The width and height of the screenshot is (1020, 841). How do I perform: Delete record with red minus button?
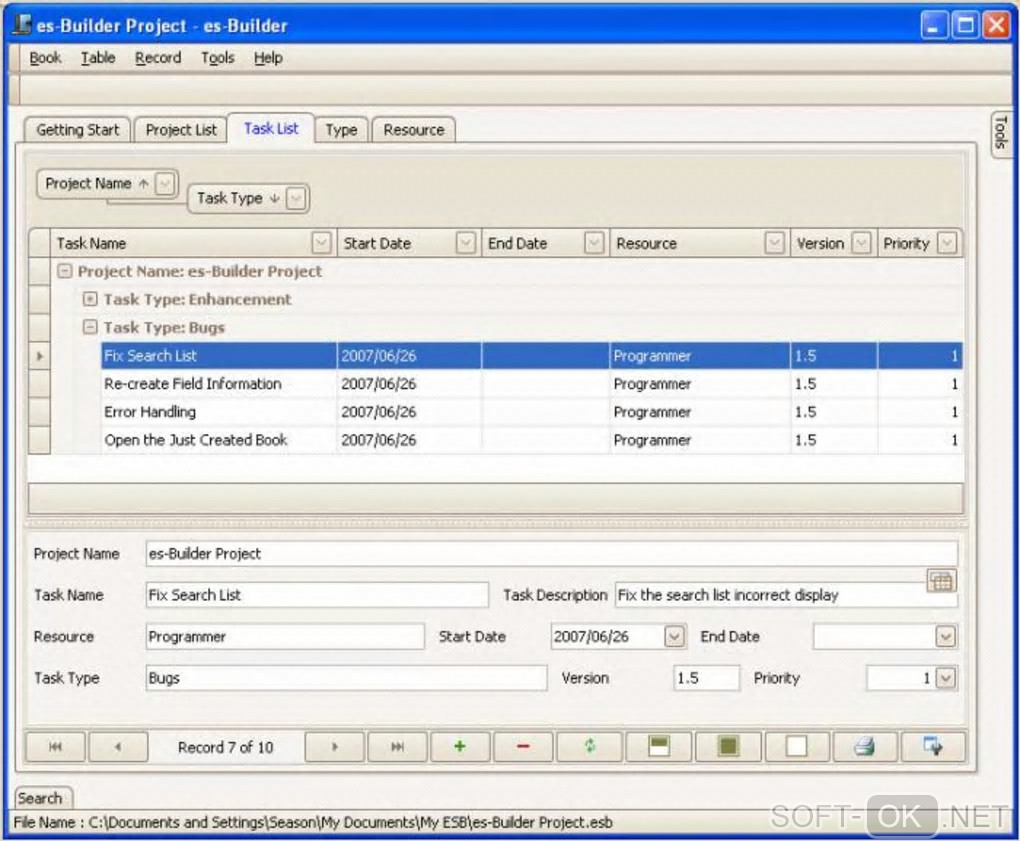point(523,747)
